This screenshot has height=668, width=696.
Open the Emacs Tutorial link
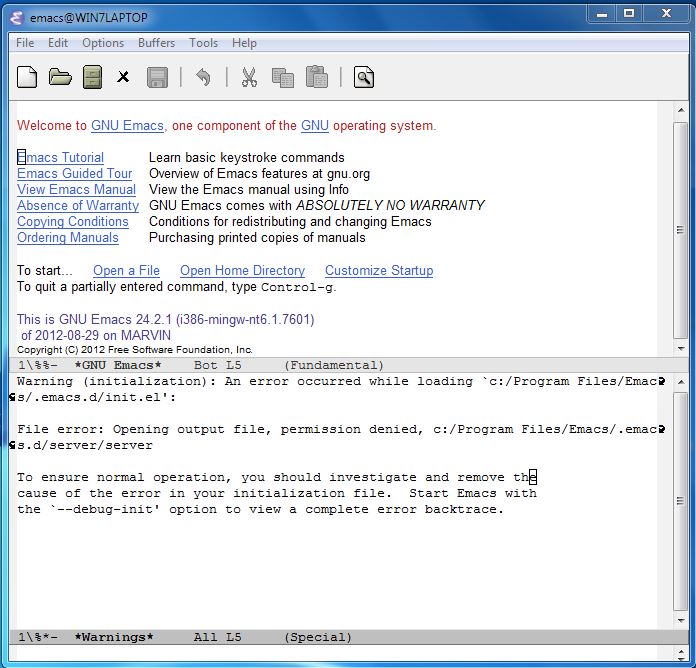click(x=60, y=158)
